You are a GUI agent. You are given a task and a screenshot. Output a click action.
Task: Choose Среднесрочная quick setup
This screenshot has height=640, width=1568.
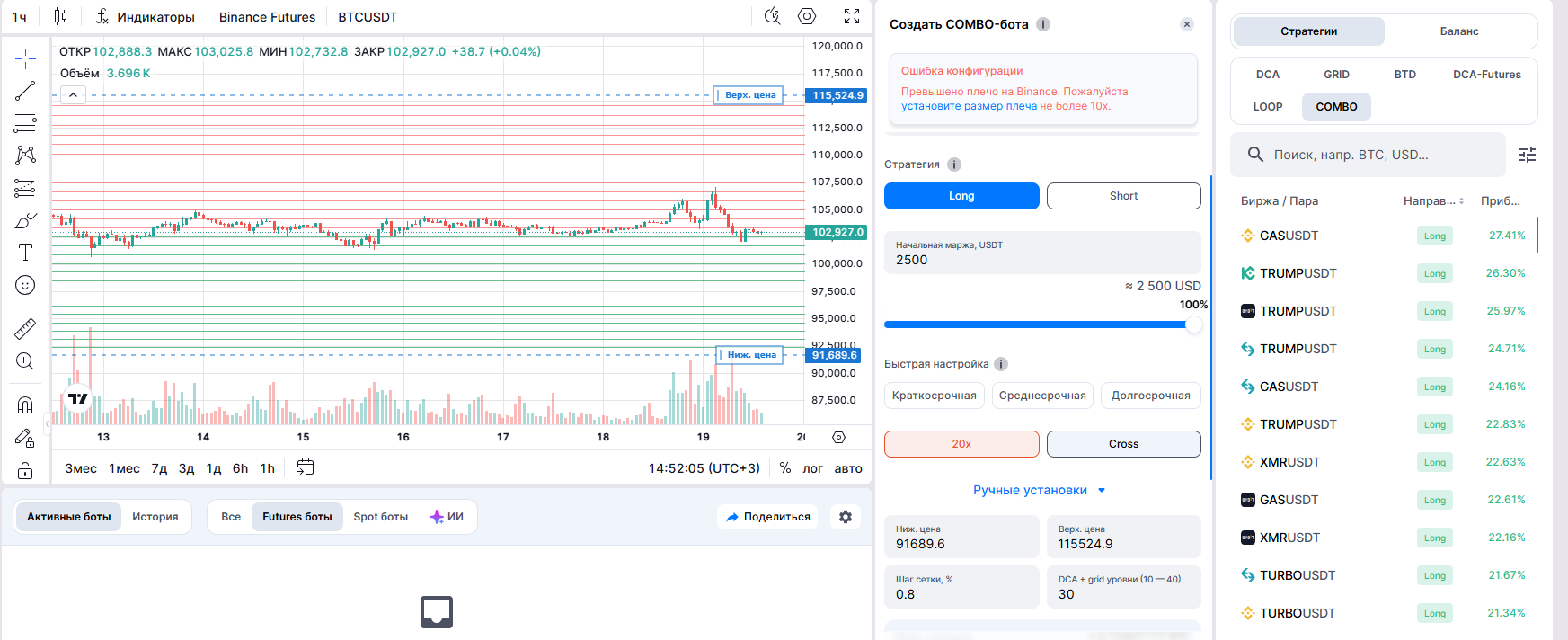[1042, 396]
